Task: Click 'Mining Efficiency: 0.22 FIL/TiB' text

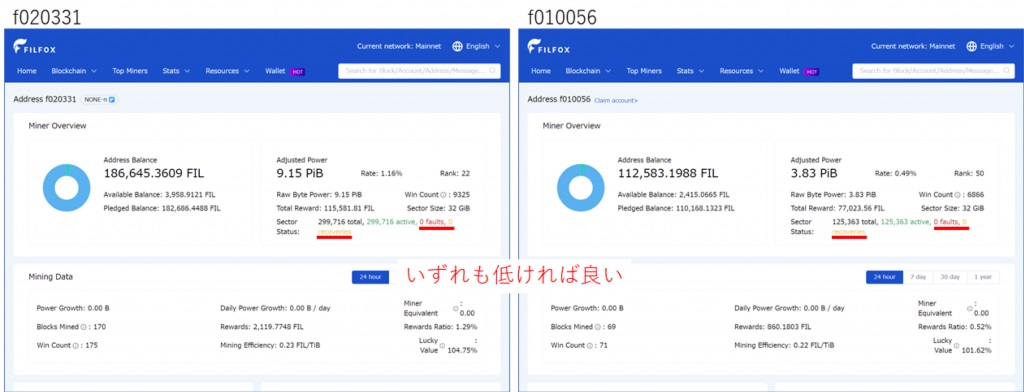Action: click(783, 346)
